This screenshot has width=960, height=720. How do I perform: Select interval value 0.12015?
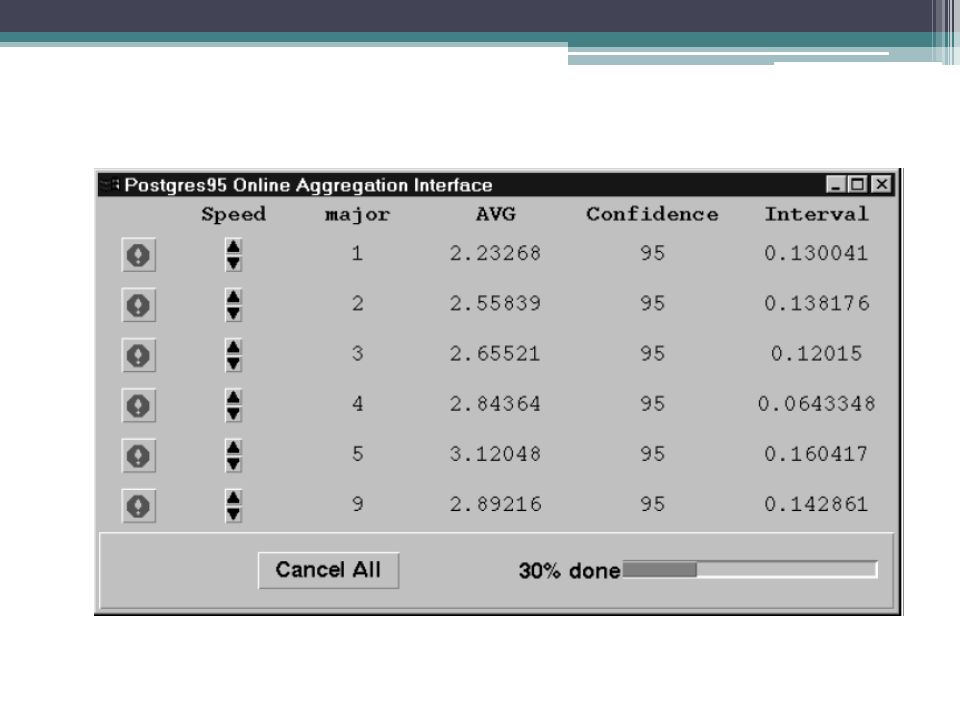click(x=816, y=354)
